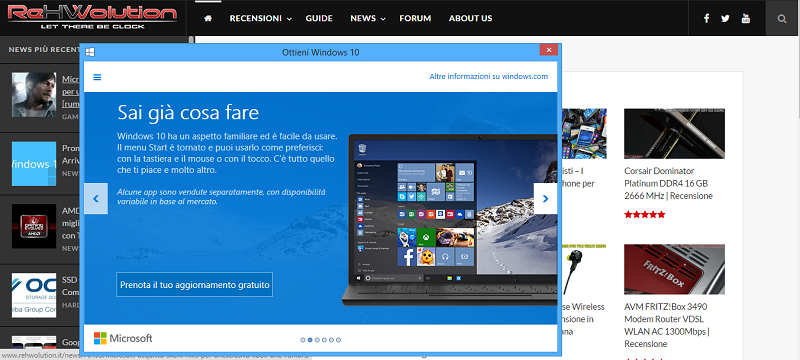Open the hamburger menu in Windows 10 dialog
The height and width of the screenshot is (360, 800).
coord(97,77)
